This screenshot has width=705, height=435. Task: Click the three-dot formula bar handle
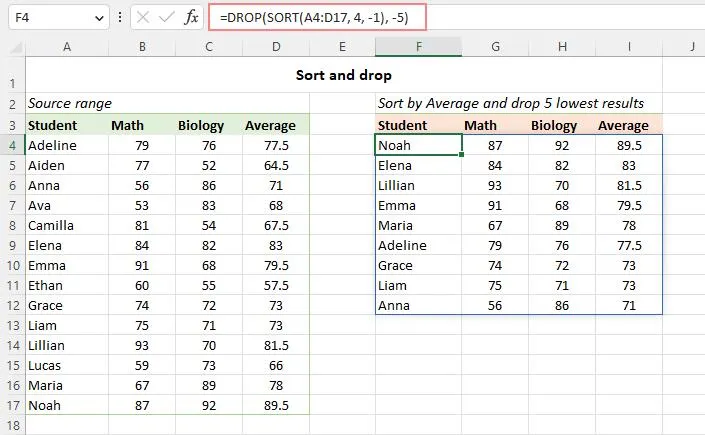click(x=120, y=18)
